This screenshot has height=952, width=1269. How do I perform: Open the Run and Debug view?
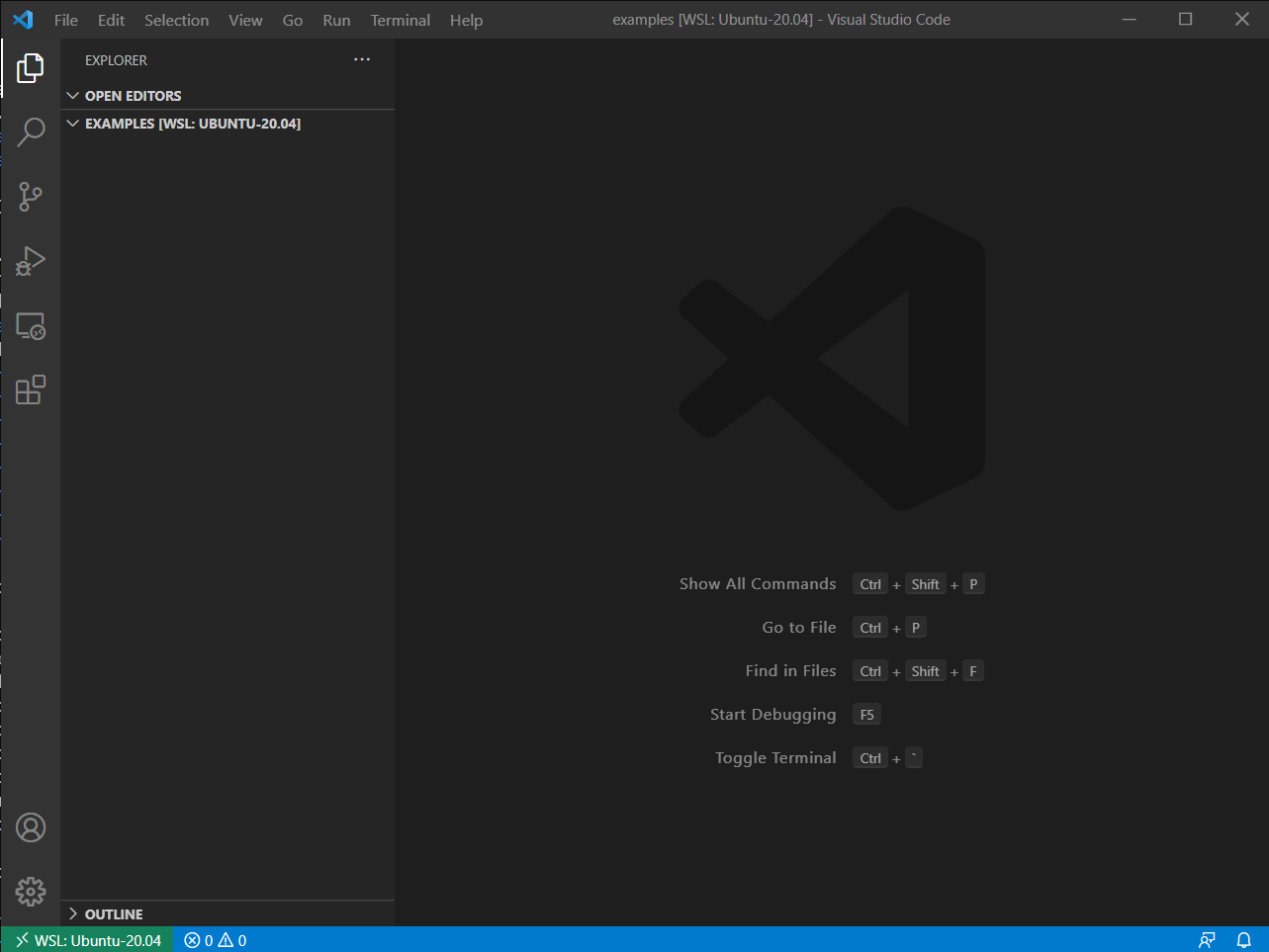[31, 261]
